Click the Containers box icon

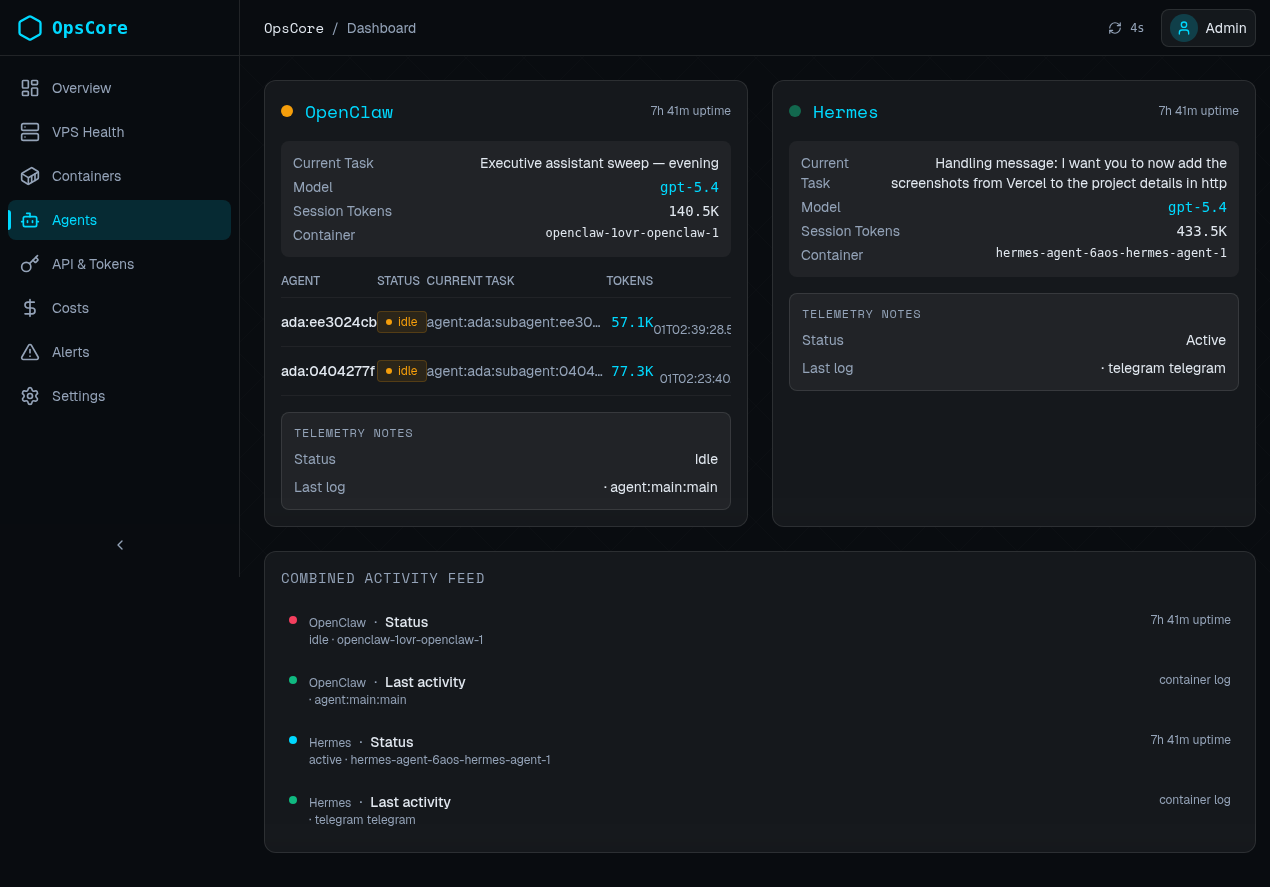(30, 176)
